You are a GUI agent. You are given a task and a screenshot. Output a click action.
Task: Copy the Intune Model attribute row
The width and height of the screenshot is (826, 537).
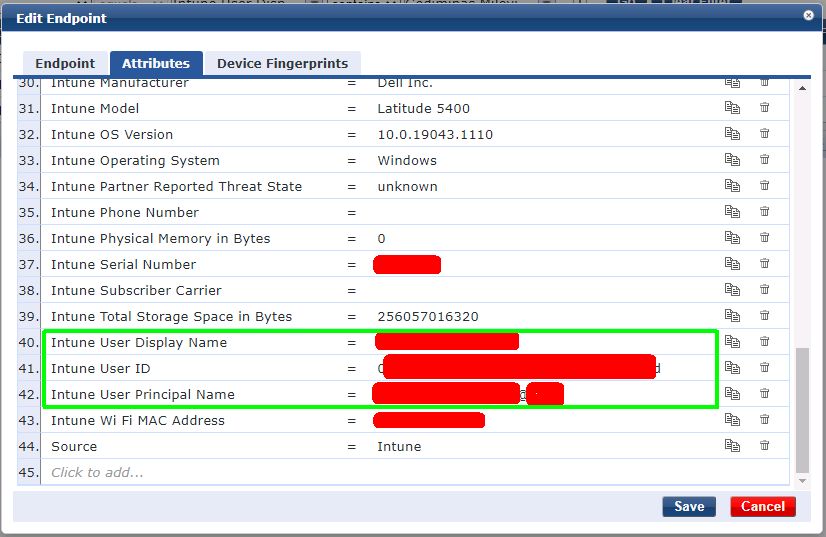(732, 108)
